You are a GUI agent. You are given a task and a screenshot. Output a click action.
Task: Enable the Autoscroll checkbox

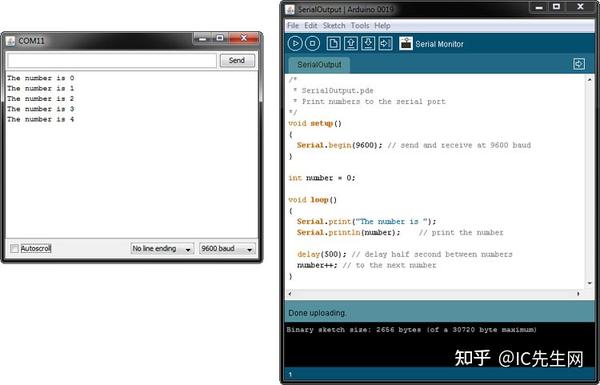(x=14, y=249)
